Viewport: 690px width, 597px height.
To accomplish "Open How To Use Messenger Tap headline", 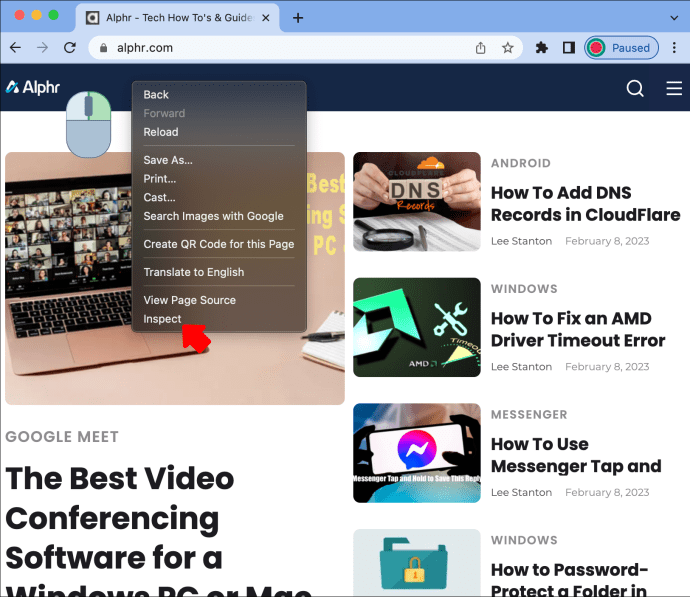I will (x=576, y=455).
